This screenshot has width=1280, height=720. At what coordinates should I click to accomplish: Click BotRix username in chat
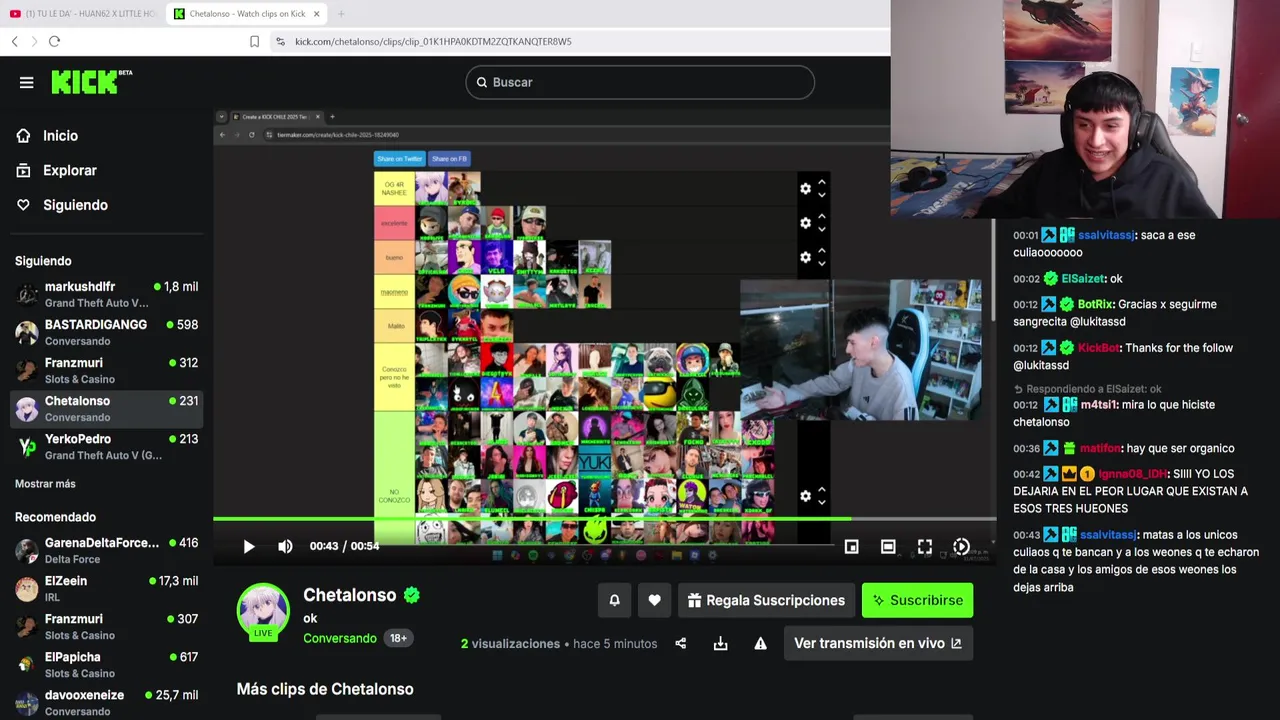pyautogui.click(x=1095, y=304)
